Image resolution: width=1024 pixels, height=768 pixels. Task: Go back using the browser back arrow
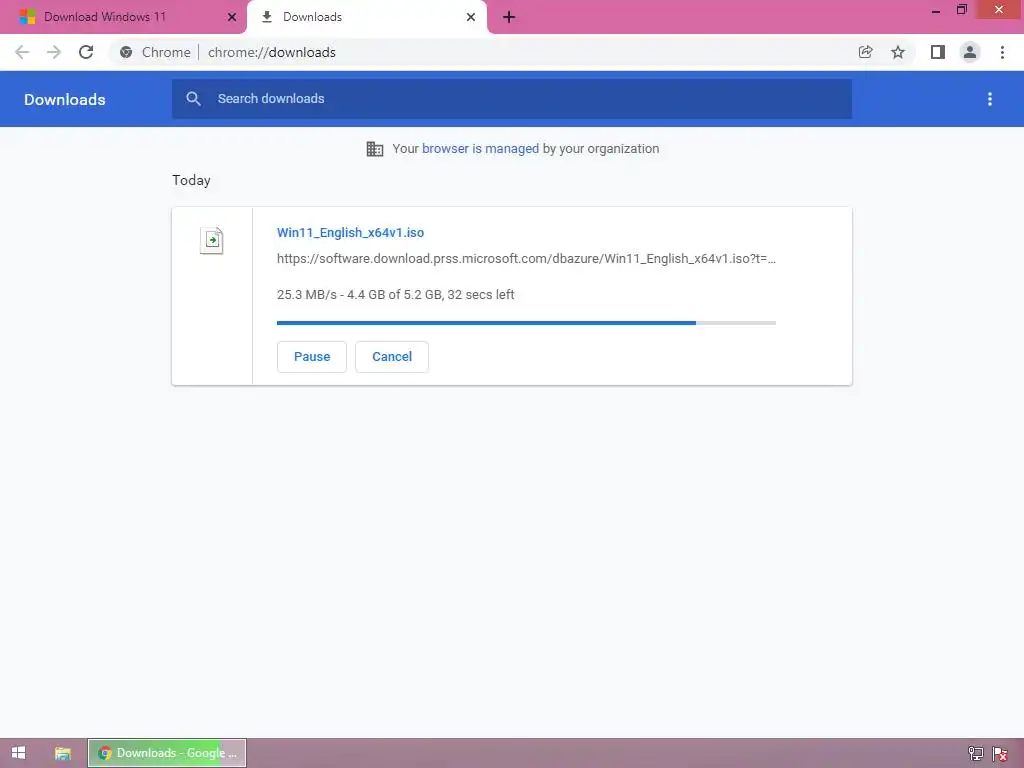pos(22,52)
